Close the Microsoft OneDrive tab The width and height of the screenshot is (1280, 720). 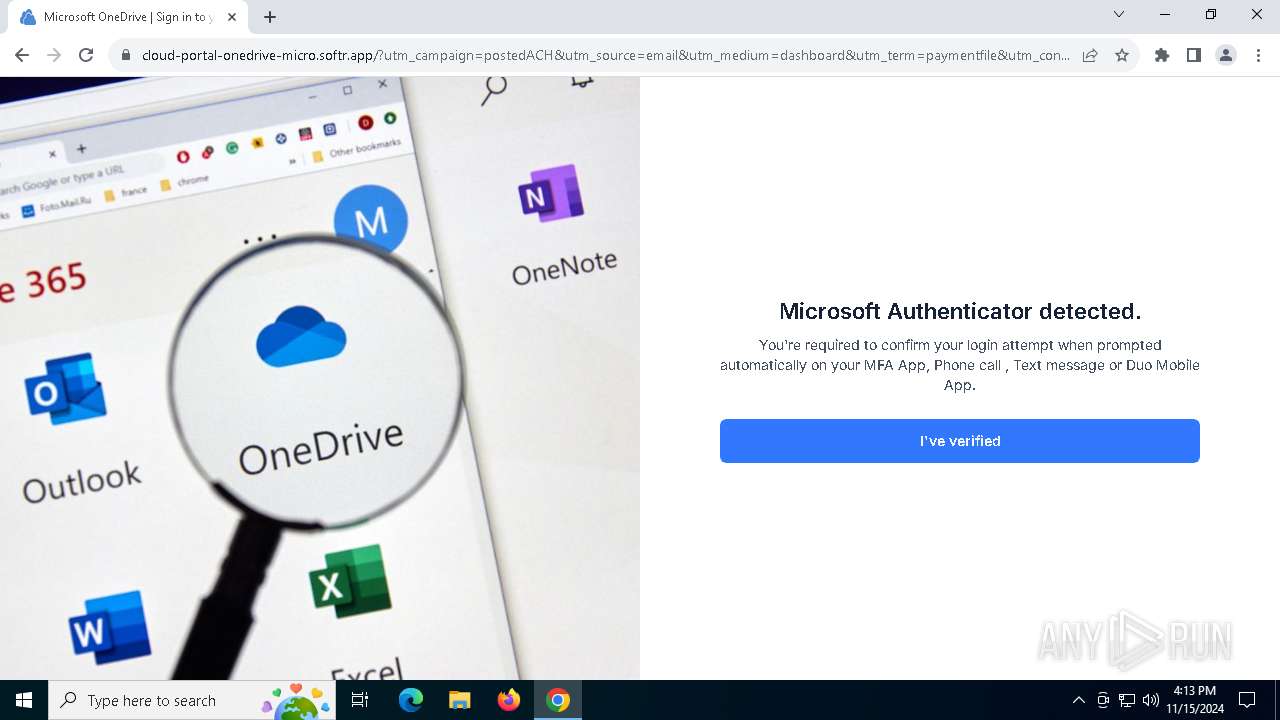232,17
